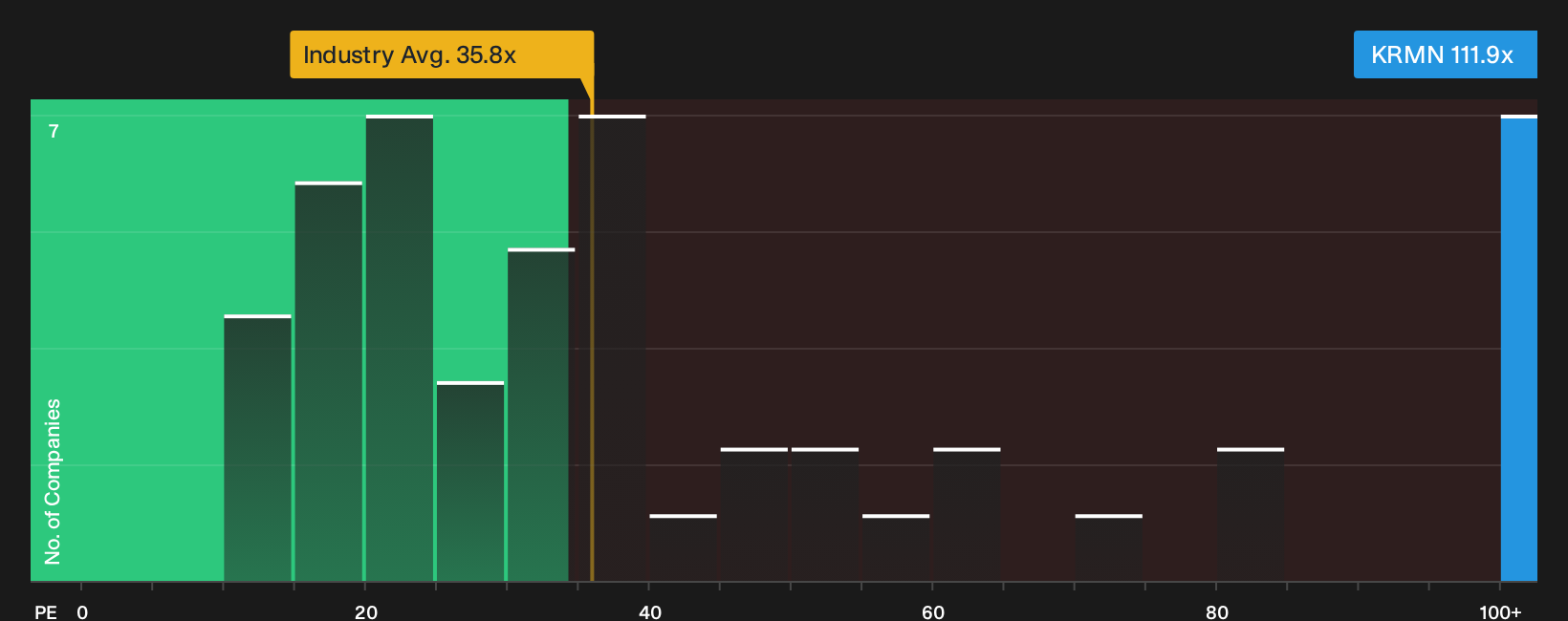Select the histogram bar for PE 15-20
This screenshot has width=1568, height=621.
329,381
